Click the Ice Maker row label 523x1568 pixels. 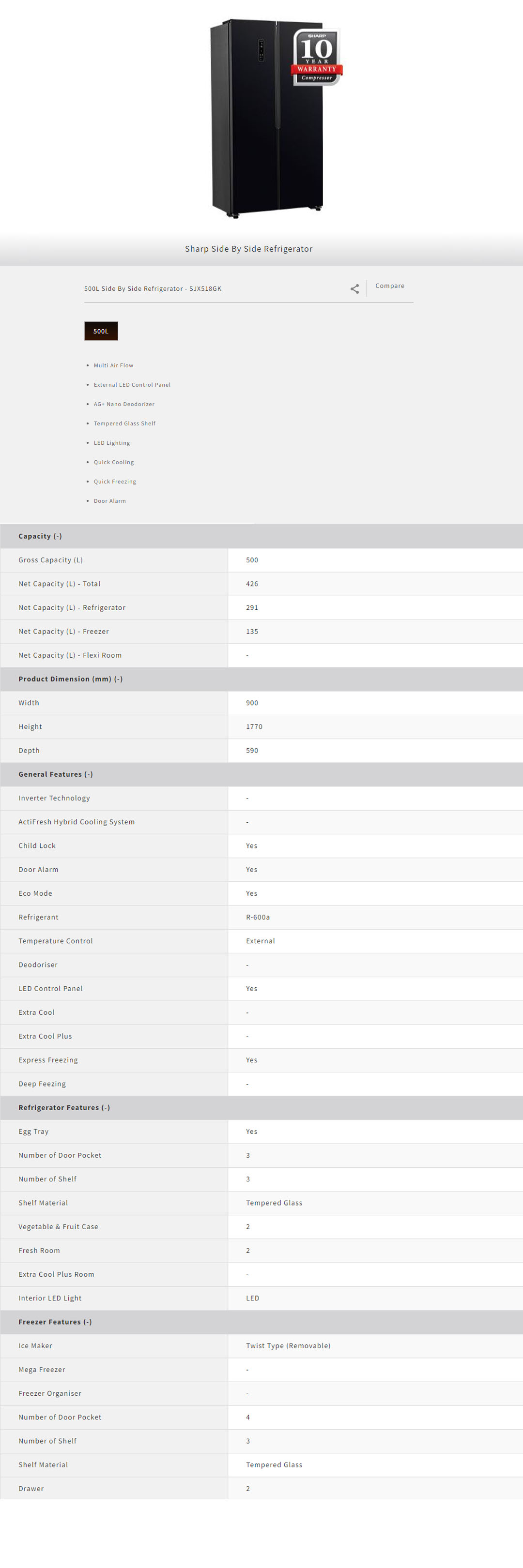(35, 1345)
